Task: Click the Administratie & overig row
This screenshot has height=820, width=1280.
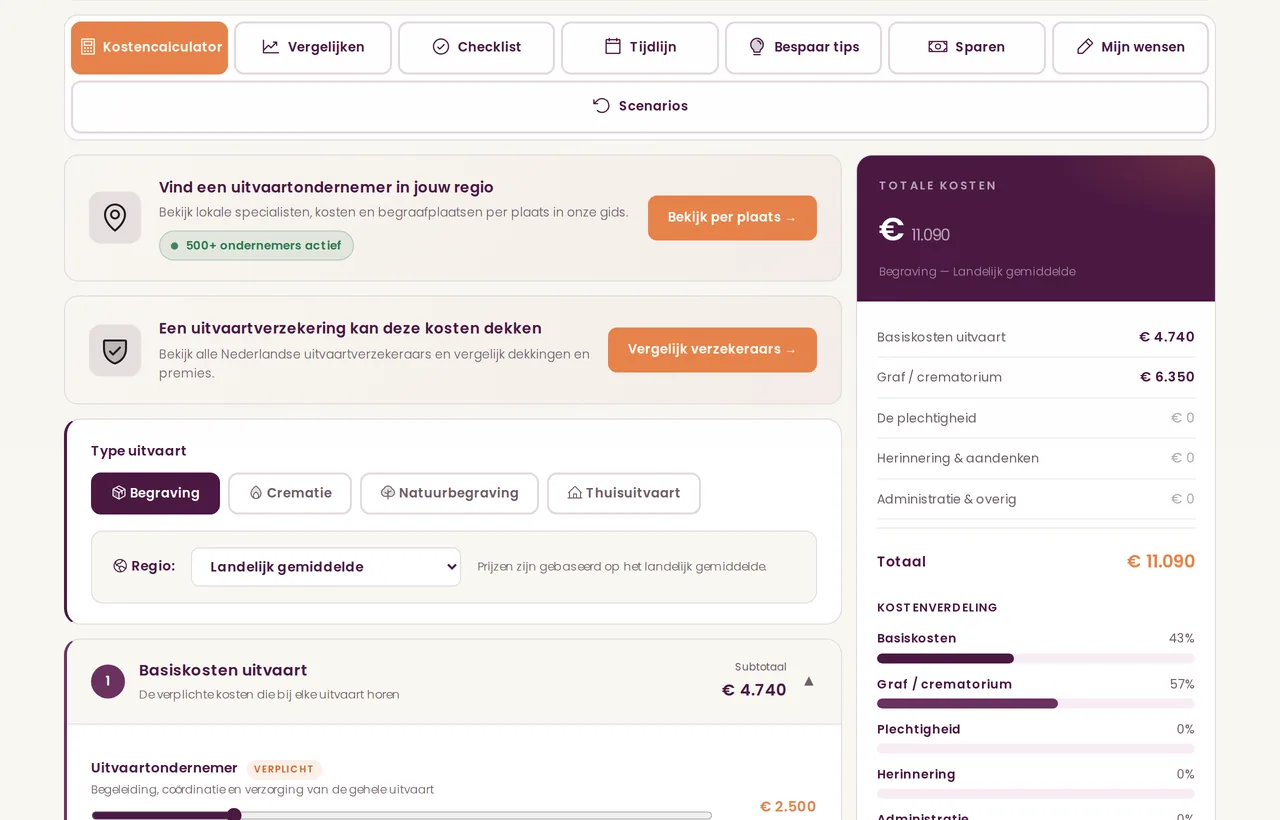Action: point(1036,499)
